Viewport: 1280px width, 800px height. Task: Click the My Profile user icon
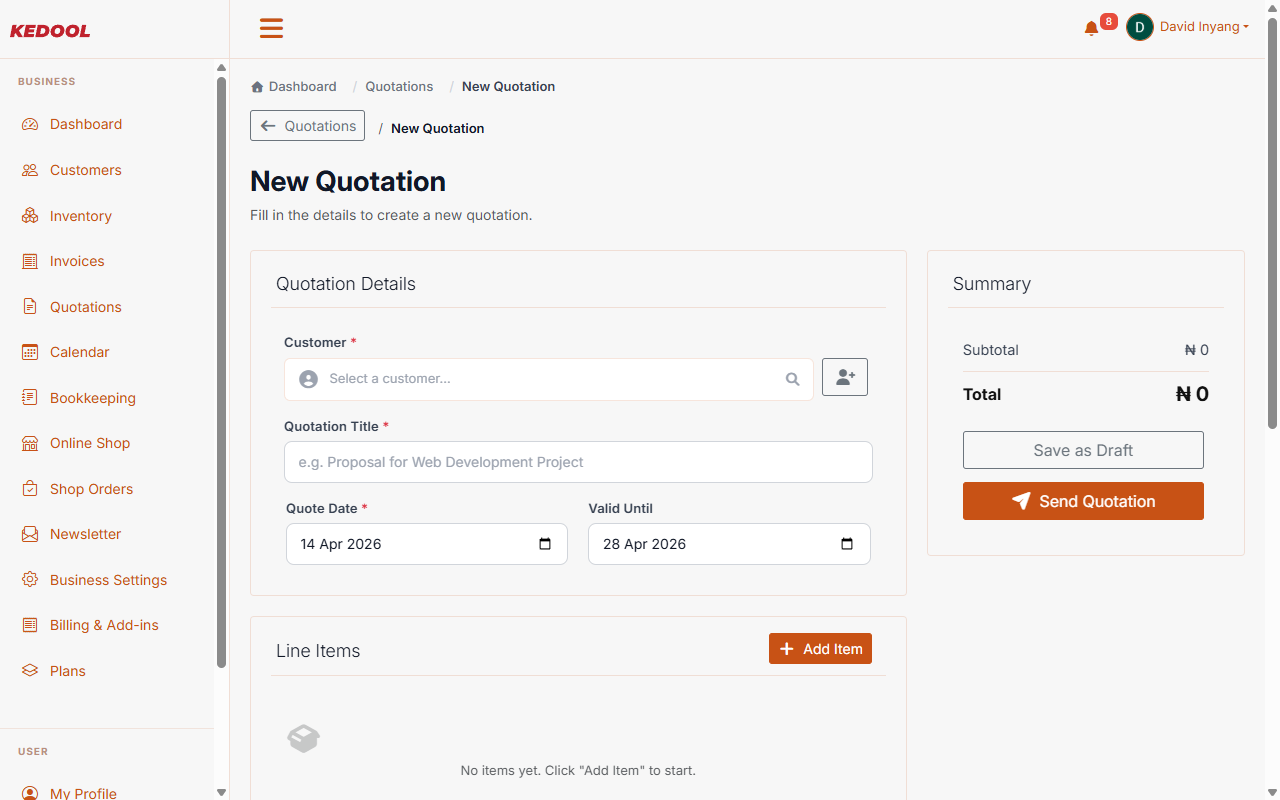30,794
